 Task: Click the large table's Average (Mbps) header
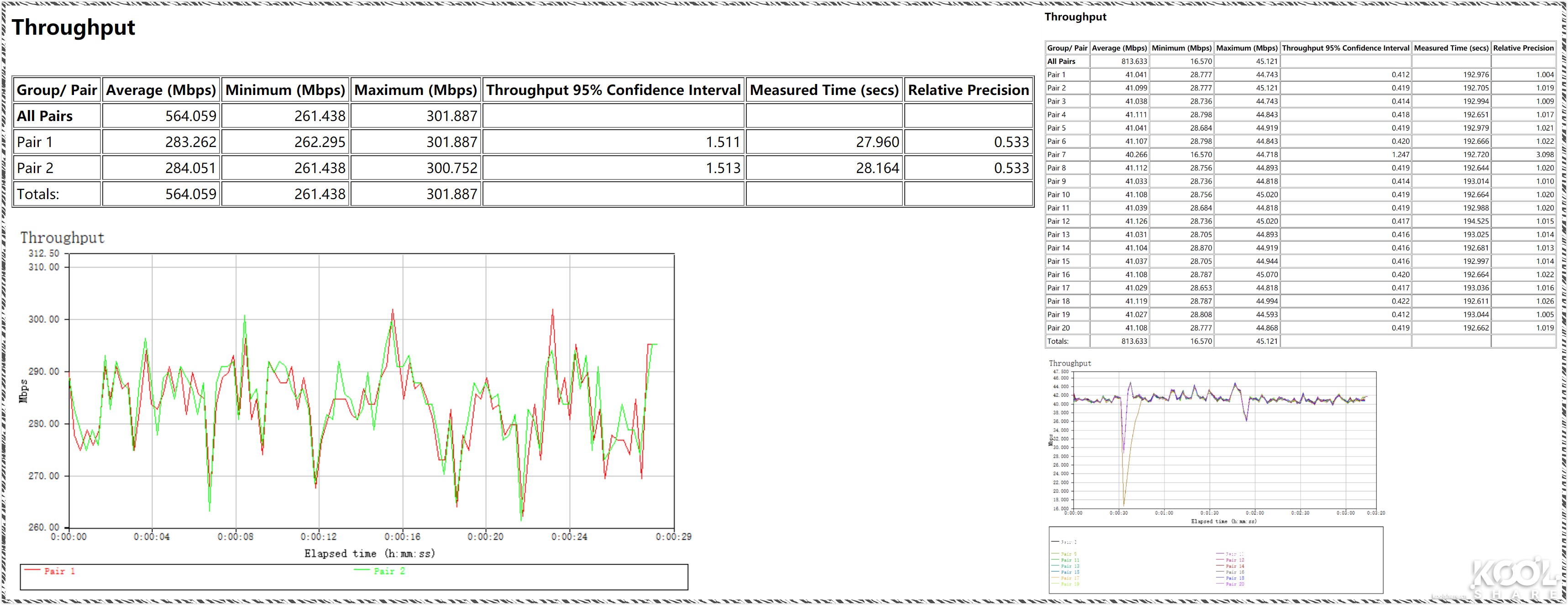(x=161, y=90)
